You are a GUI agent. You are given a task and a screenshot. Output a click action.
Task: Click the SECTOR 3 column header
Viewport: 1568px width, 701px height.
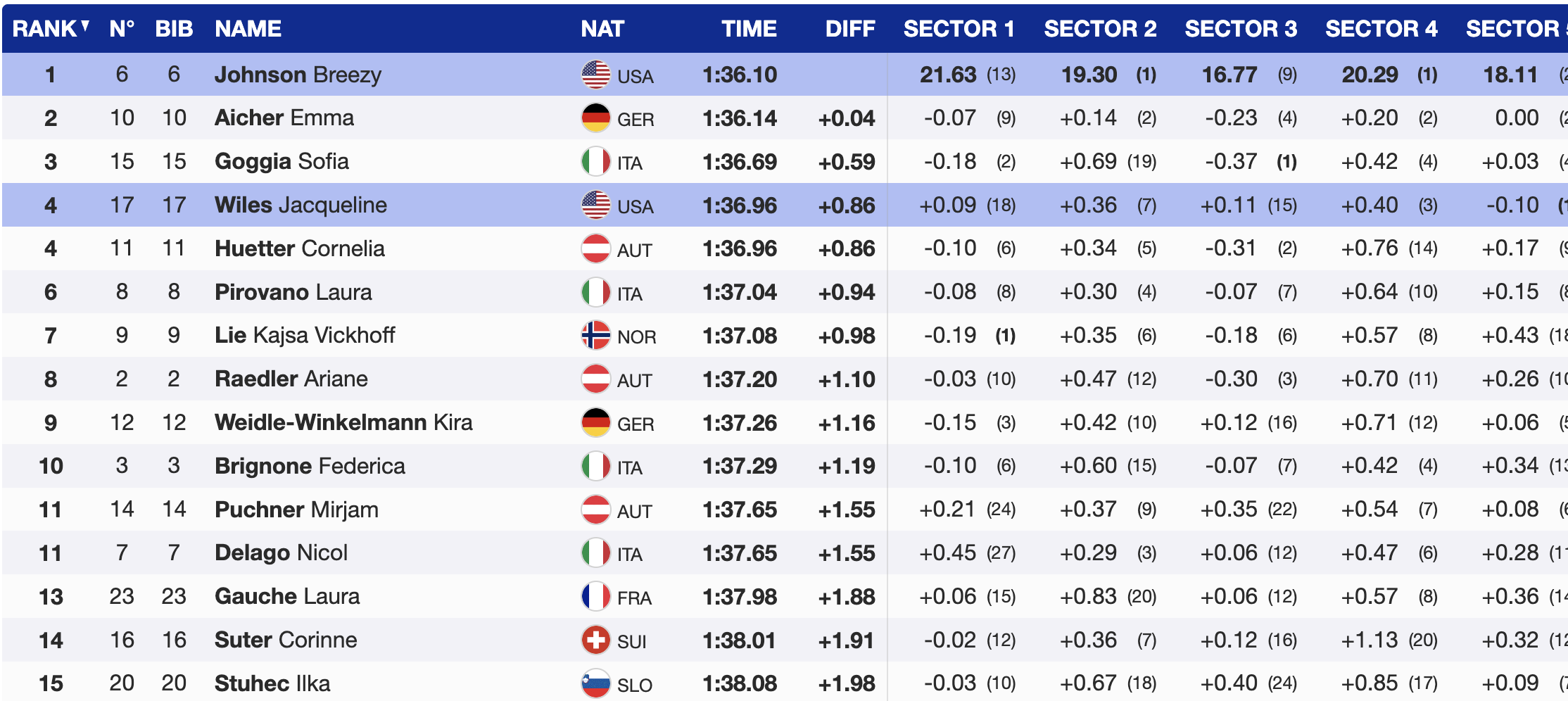(x=1240, y=29)
